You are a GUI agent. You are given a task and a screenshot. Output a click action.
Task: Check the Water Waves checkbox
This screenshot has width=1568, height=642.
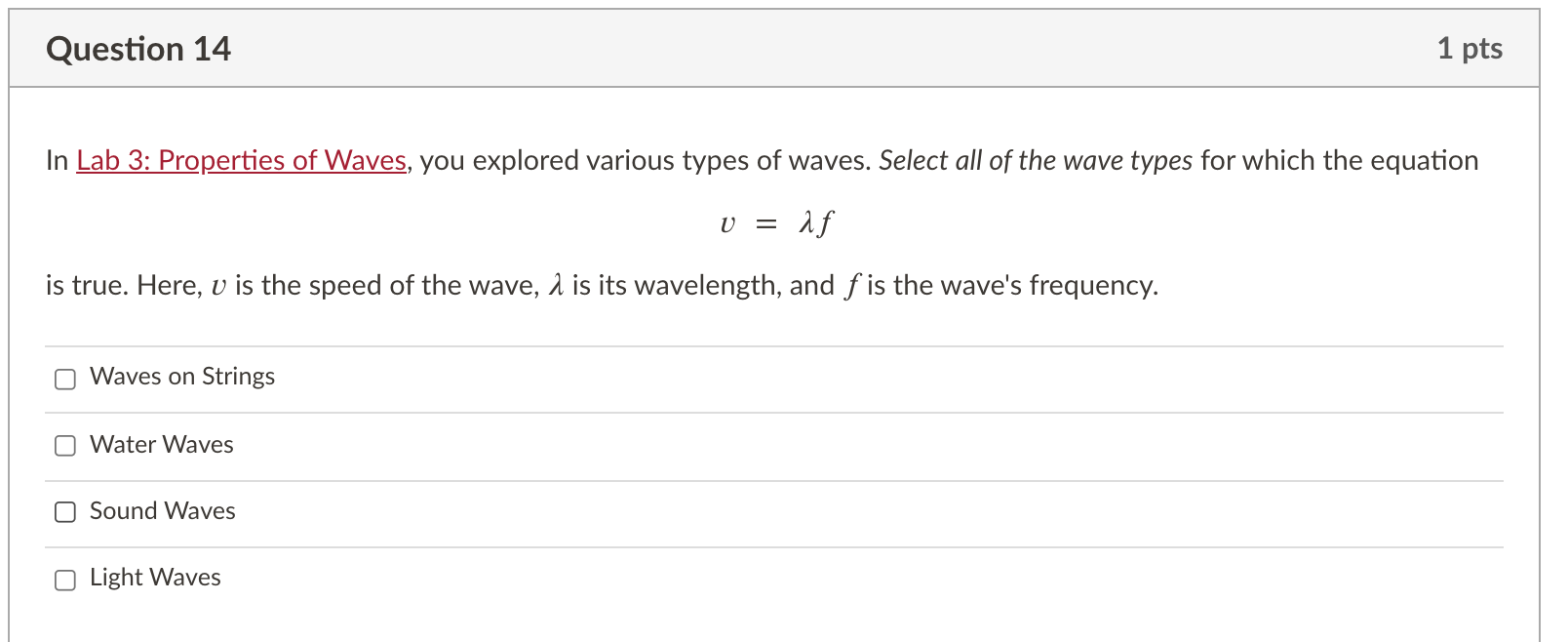point(64,445)
